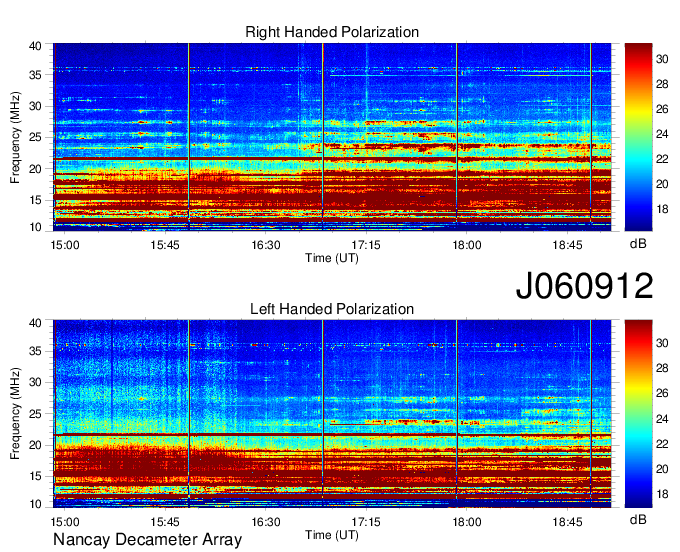Click the "18" dB tick on upper colorbar

point(662,209)
